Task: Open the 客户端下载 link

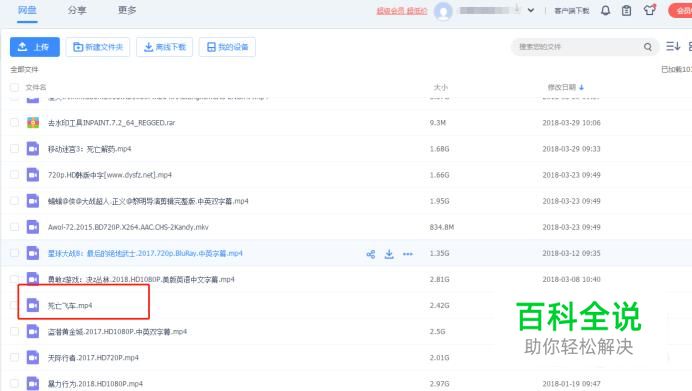Action: (572, 11)
